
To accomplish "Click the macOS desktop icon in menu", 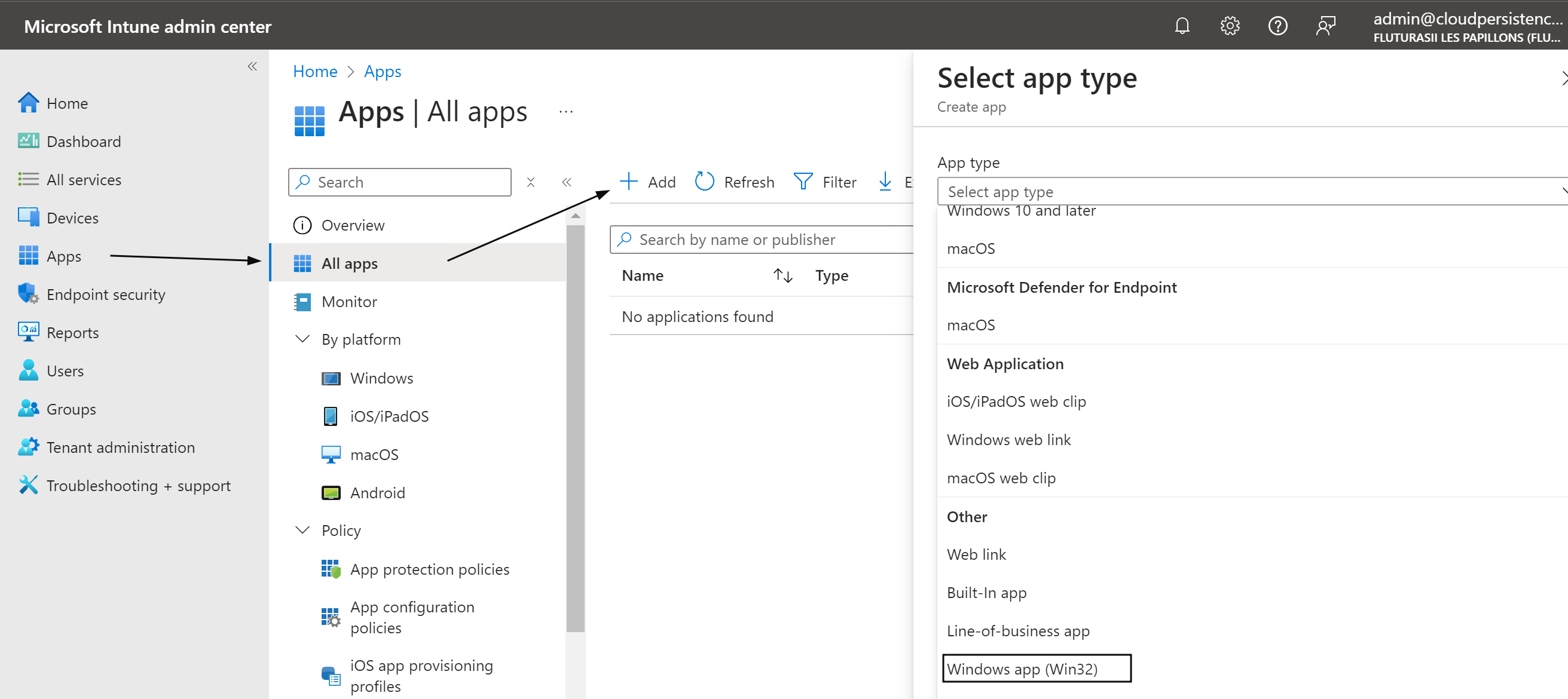I will pyautogui.click(x=331, y=455).
